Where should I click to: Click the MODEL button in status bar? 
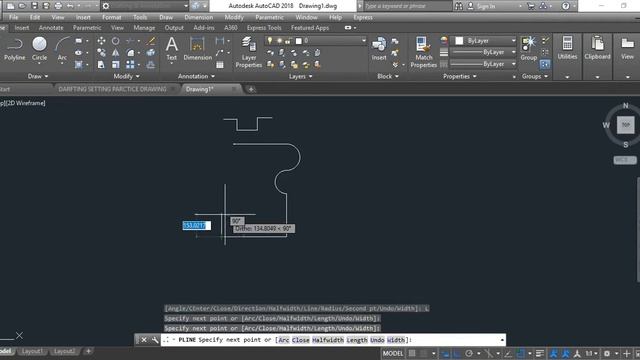pos(393,353)
